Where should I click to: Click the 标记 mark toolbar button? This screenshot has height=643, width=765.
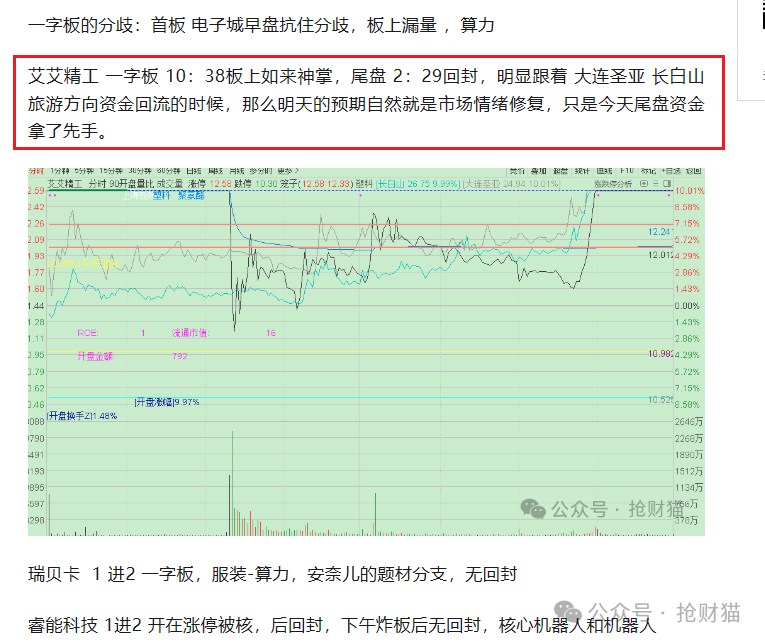(648, 171)
